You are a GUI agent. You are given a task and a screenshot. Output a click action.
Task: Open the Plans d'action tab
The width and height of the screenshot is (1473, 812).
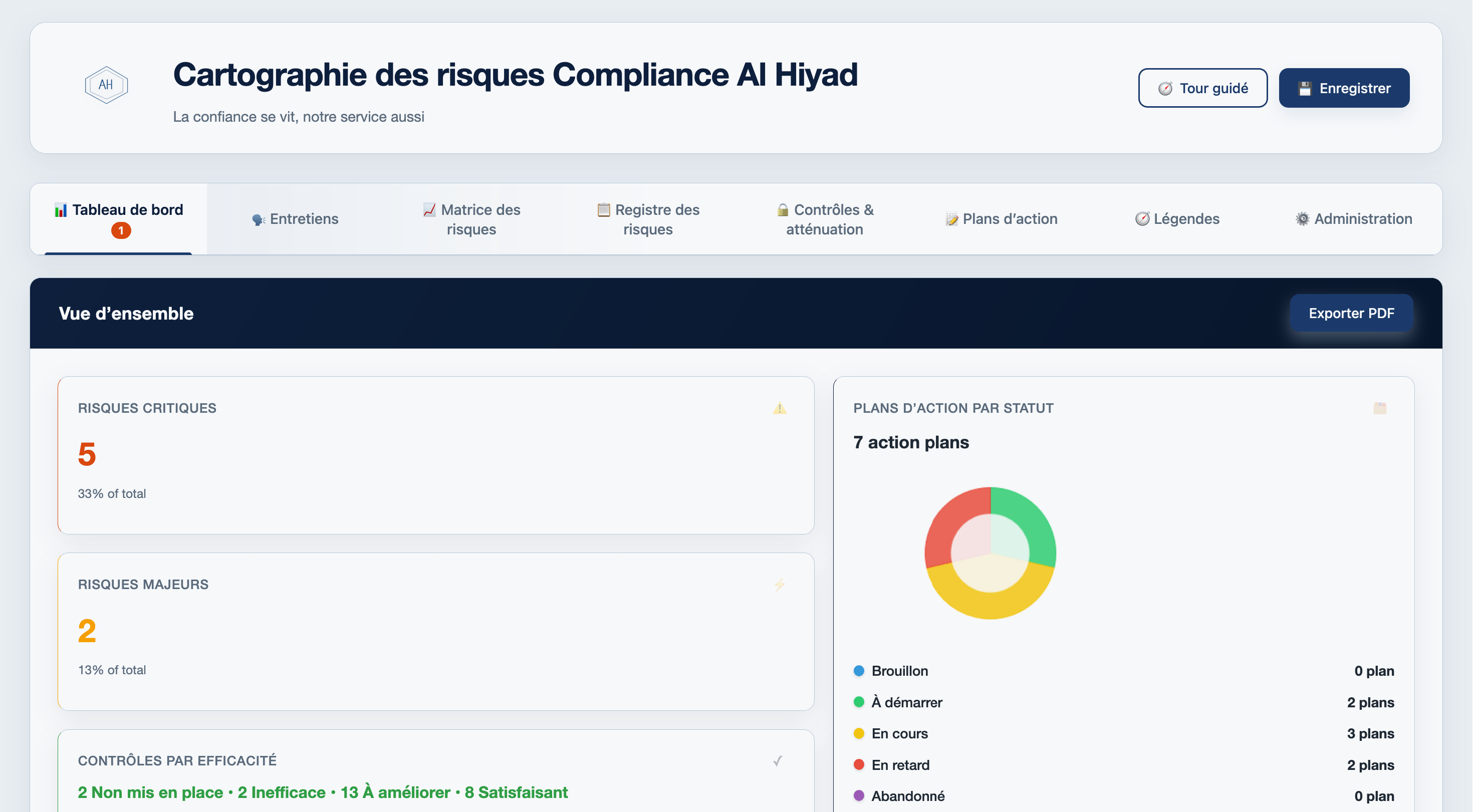[x=1001, y=219]
